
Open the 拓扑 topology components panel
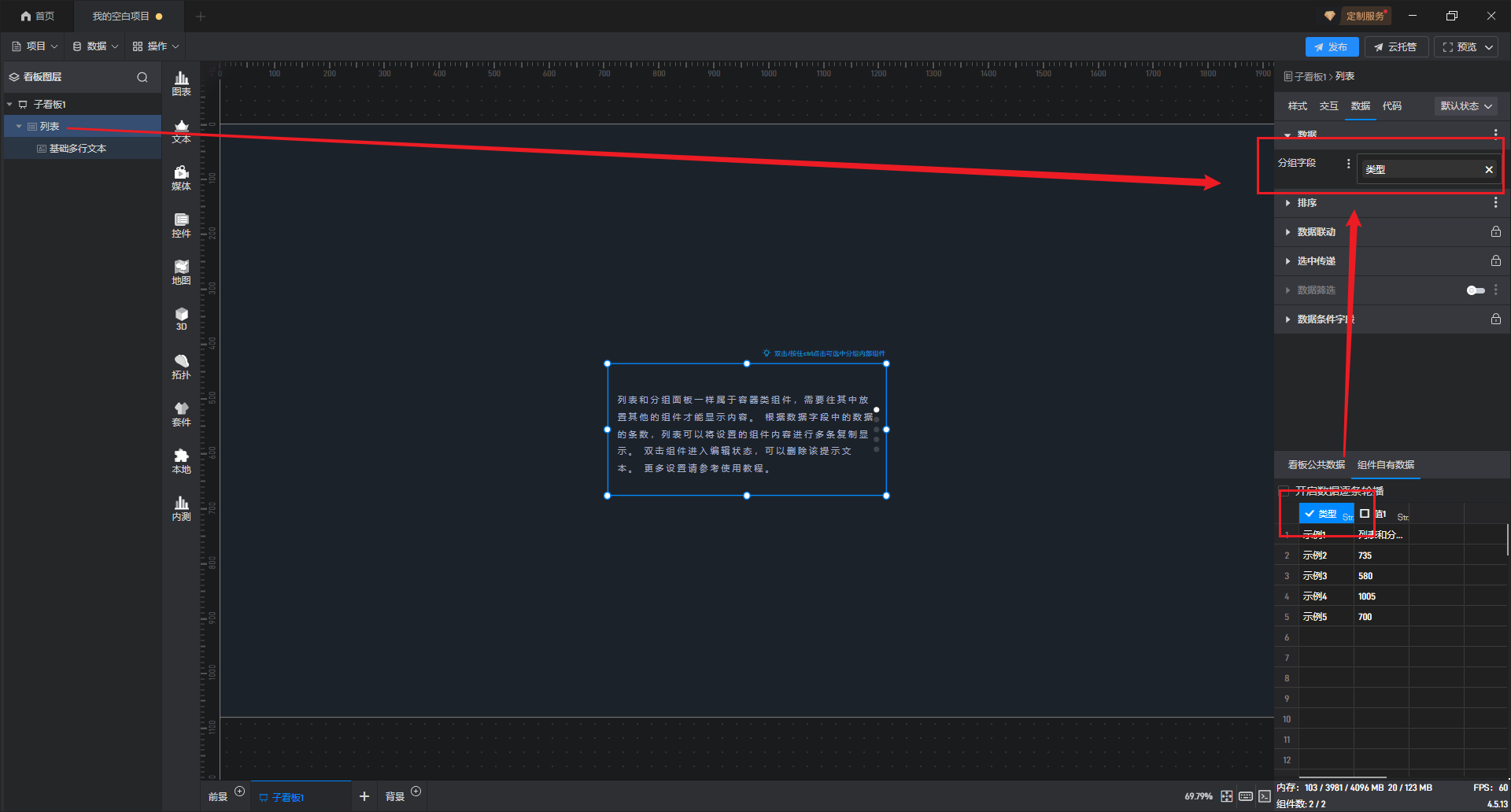pos(181,367)
